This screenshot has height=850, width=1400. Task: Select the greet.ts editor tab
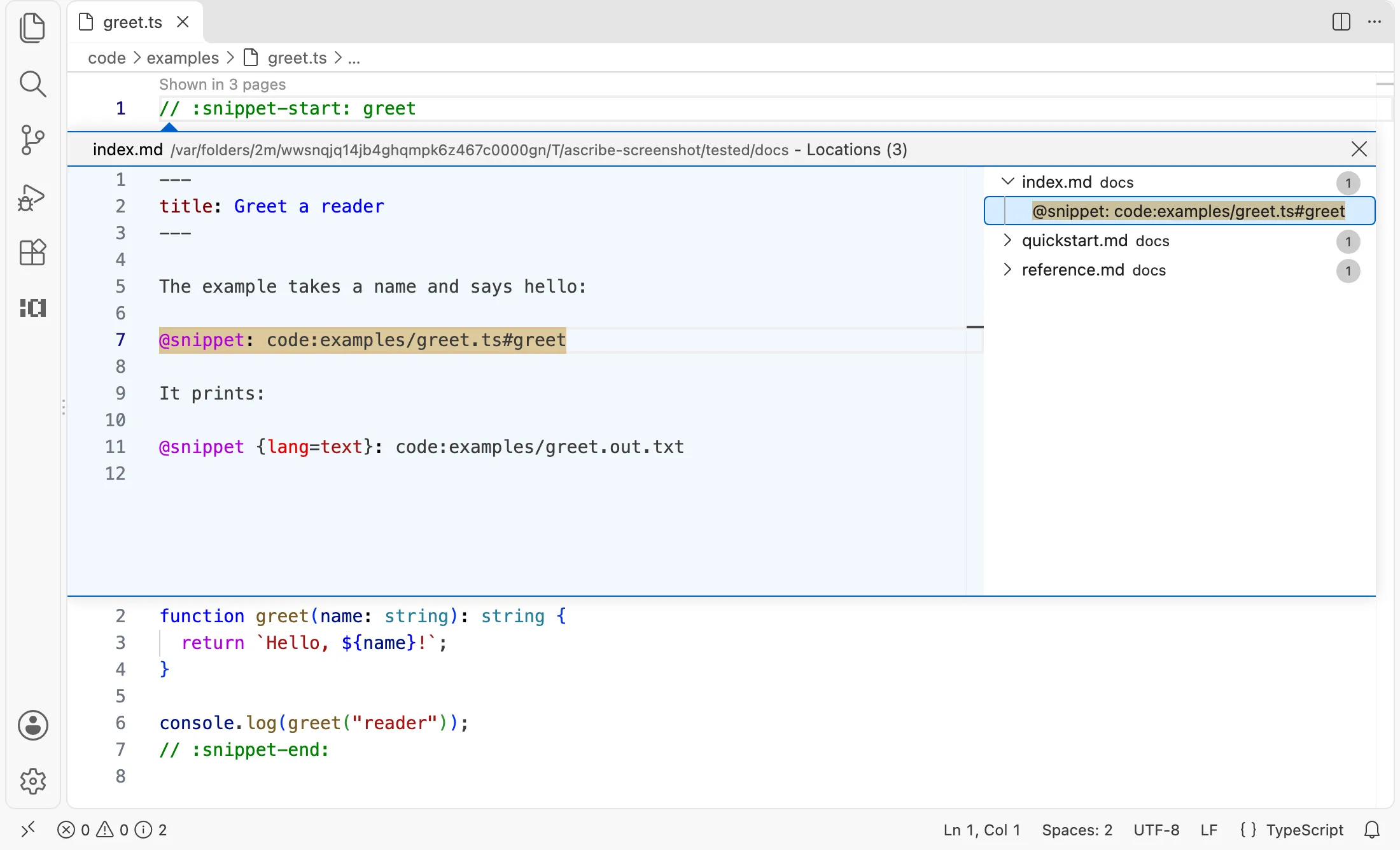click(135, 22)
